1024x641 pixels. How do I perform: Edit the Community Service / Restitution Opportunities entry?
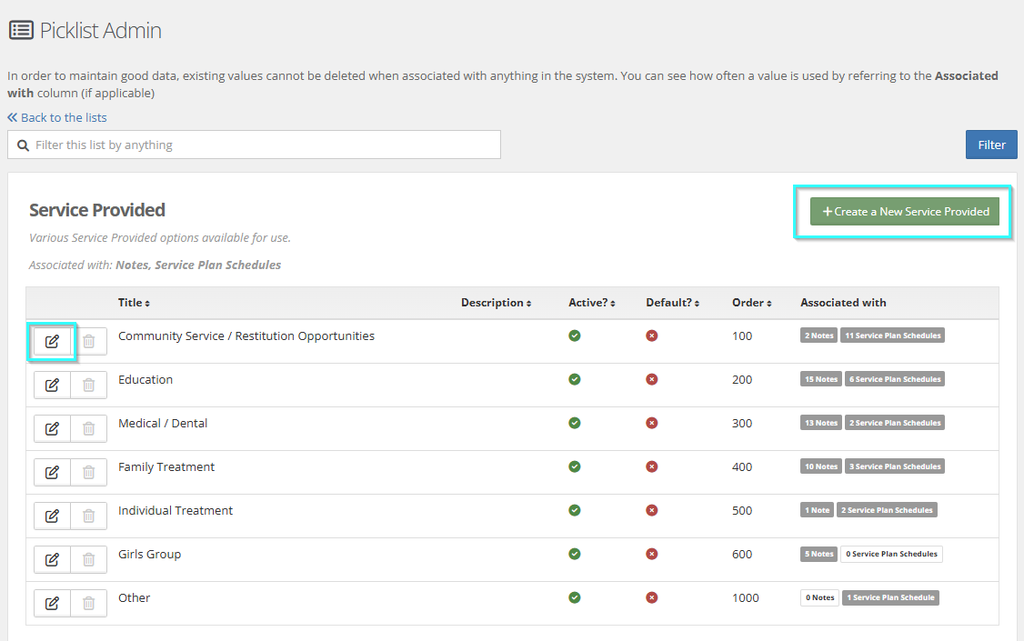(x=52, y=341)
